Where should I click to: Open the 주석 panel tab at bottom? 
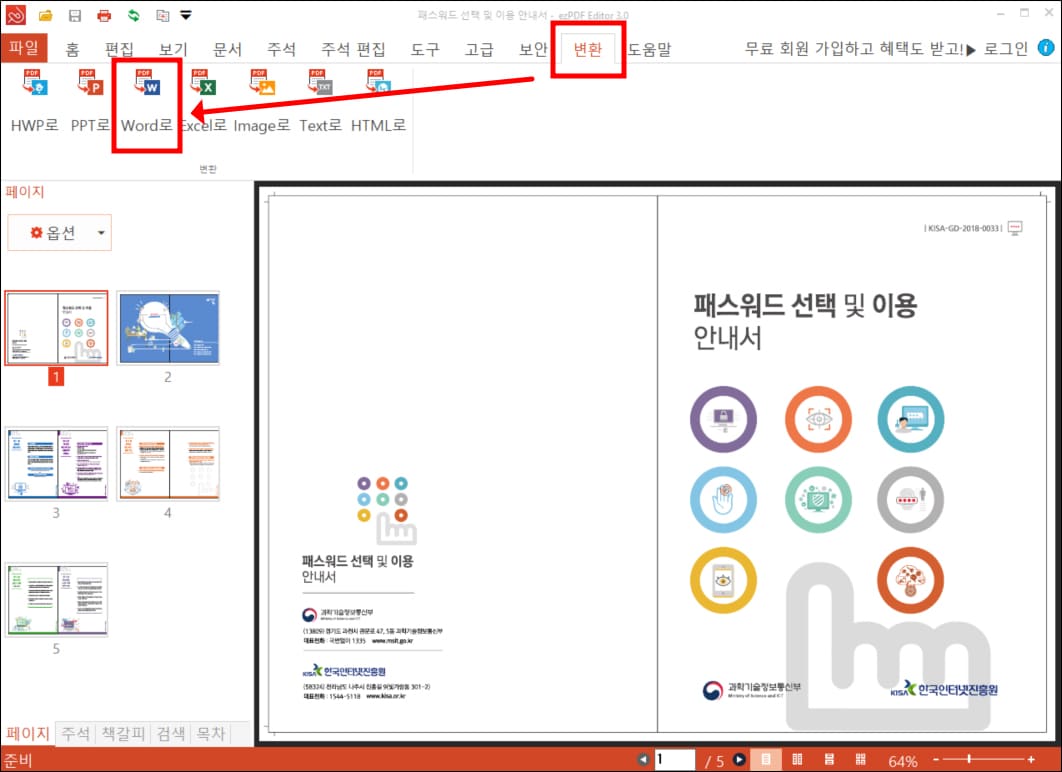point(75,733)
